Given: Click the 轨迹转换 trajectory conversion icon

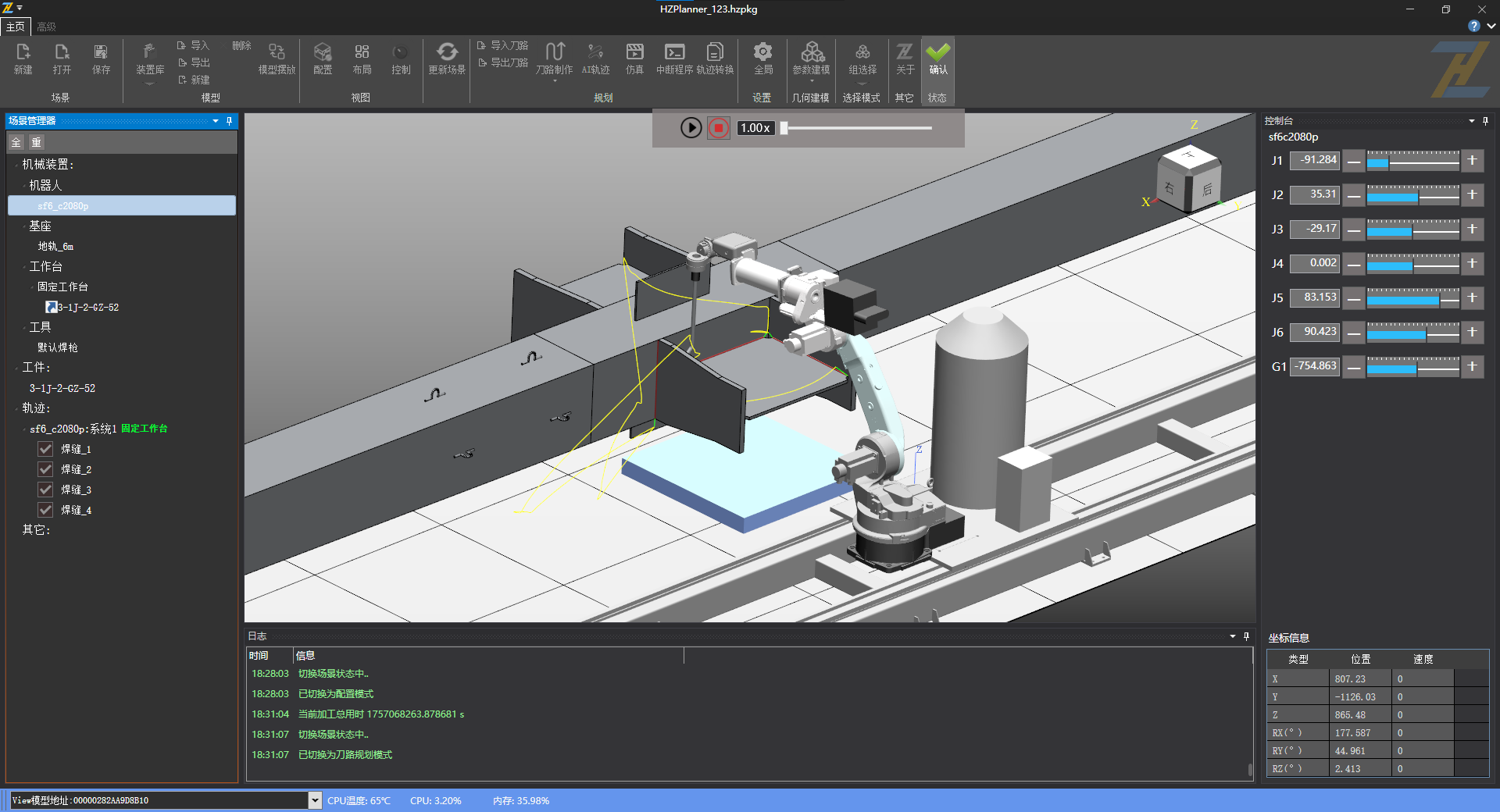Looking at the screenshot, I should tap(715, 59).
